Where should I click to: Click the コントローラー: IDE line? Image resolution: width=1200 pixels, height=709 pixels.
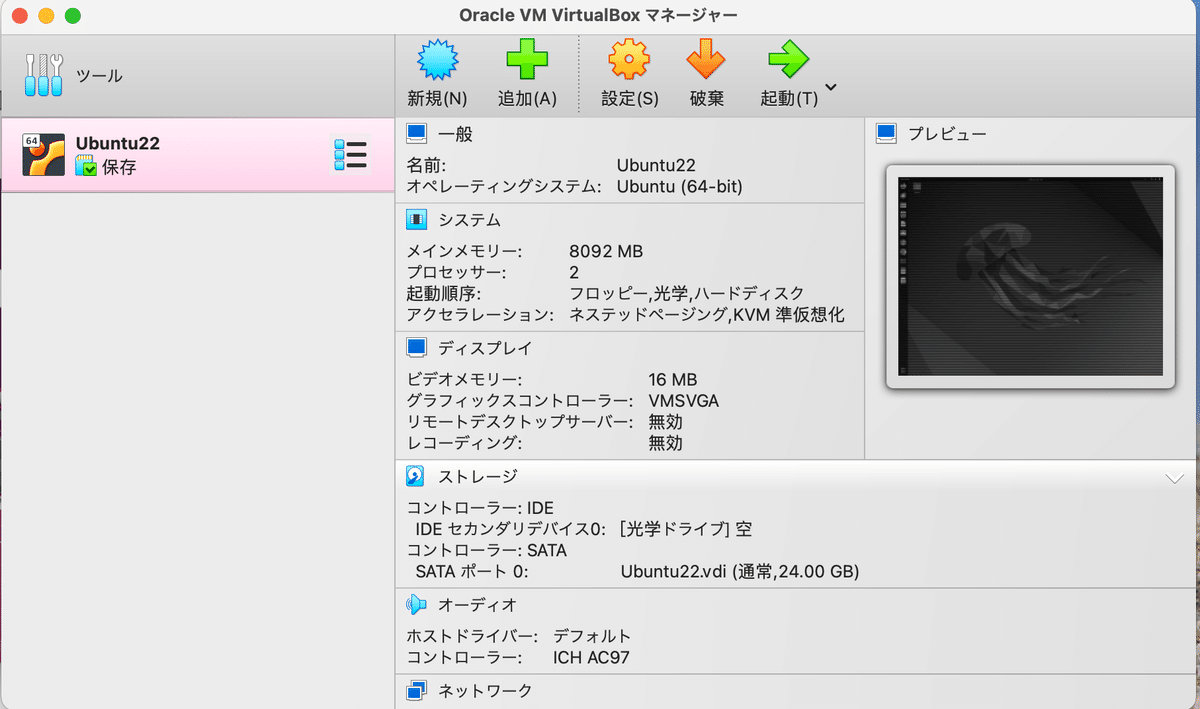tap(480, 508)
